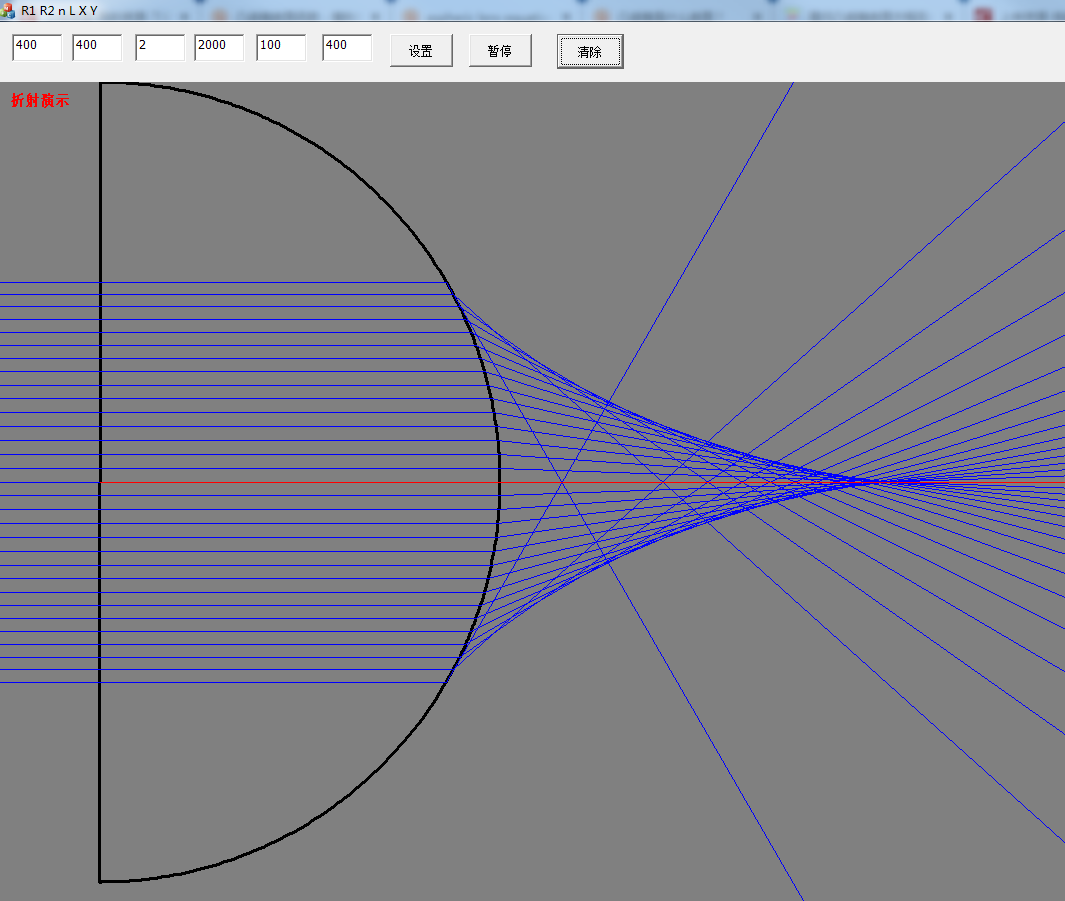Screen dimensions: 1065x901
Task: Click the top corner of the lens outline
Action: [101, 84]
